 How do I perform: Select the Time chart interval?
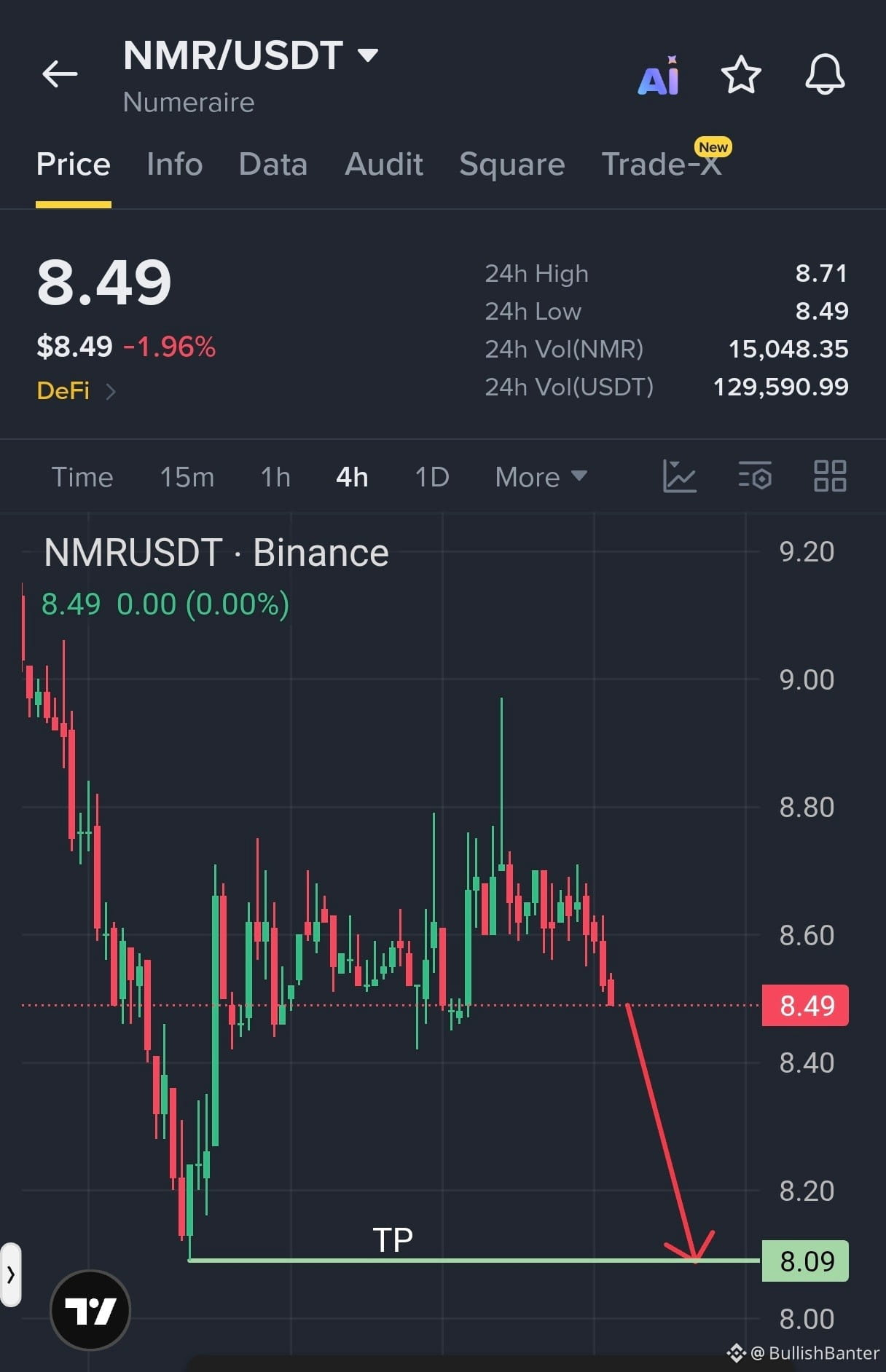point(82,477)
